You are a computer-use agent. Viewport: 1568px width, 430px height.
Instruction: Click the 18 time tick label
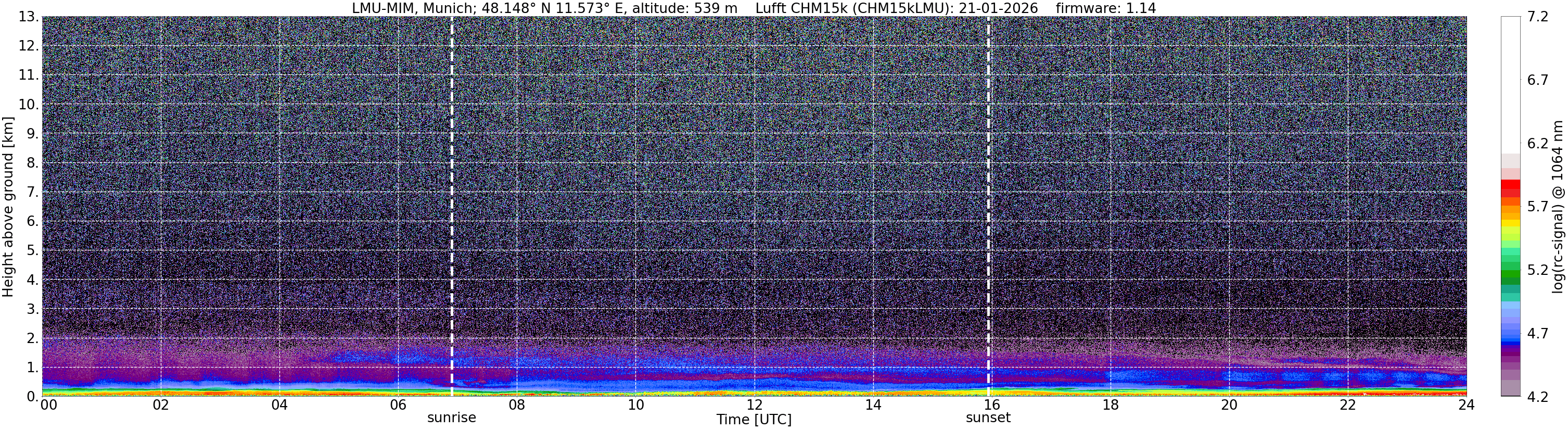1110,405
